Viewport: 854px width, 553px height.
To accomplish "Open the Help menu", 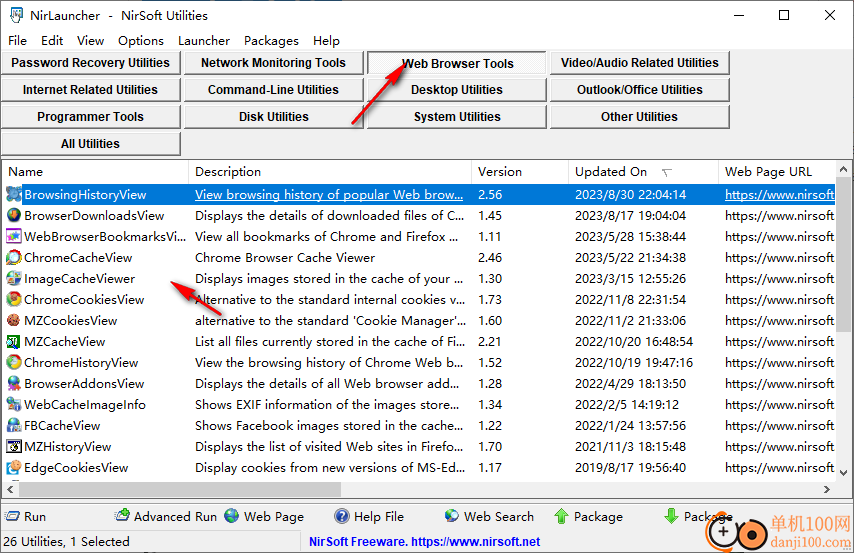I will coord(326,41).
